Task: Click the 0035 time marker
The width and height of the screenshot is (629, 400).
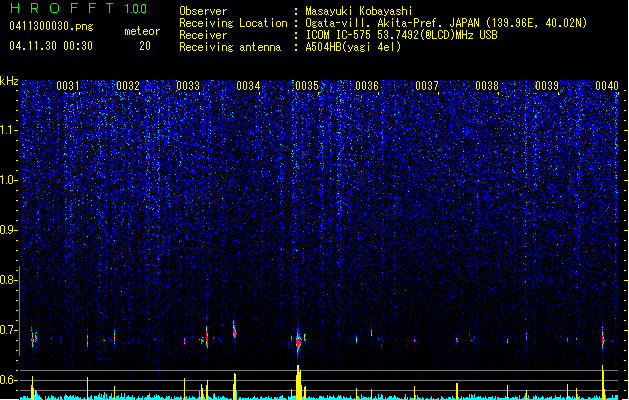Action: tap(307, 86)
